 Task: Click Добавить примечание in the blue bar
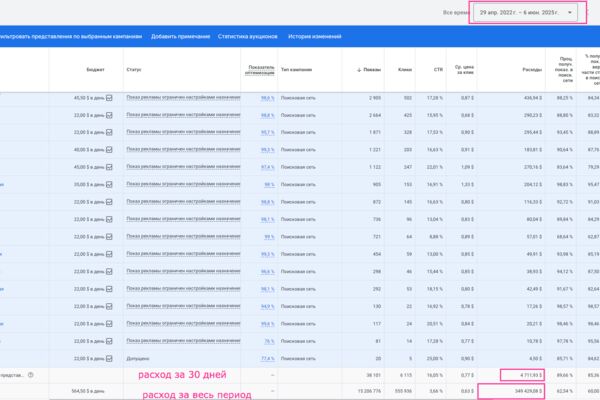(x=180, y=36)
